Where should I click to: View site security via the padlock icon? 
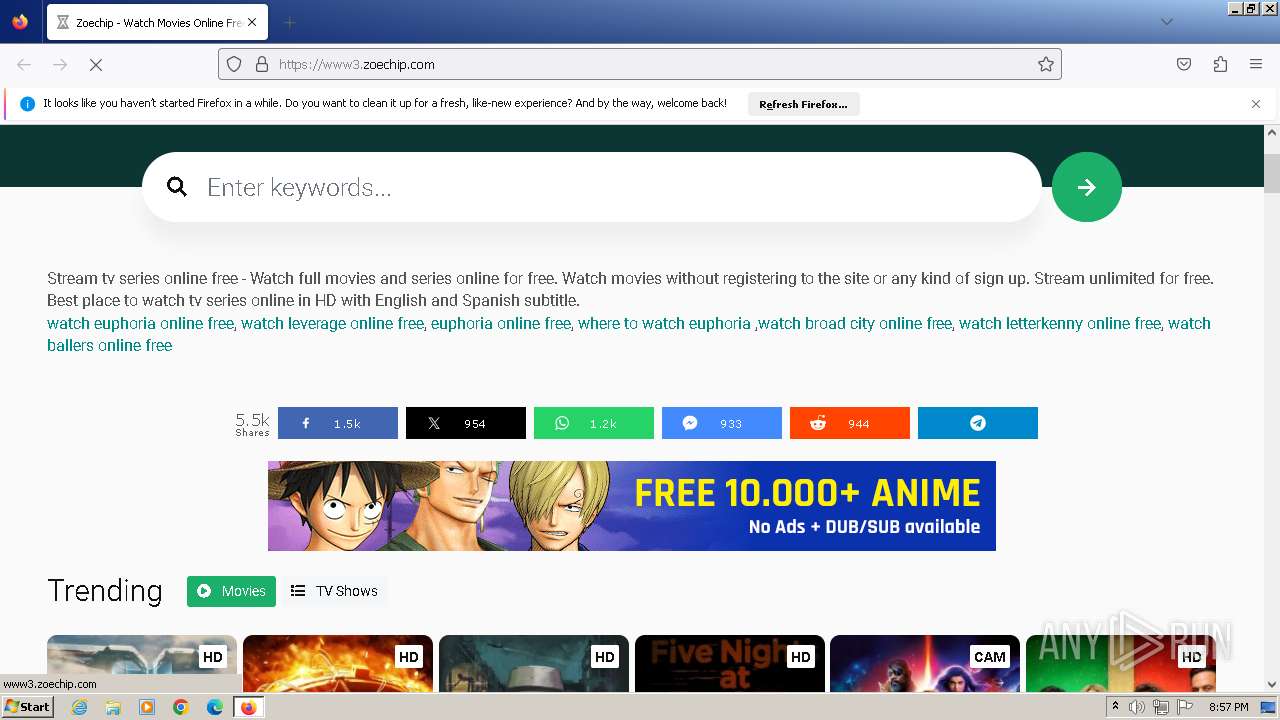coord(262,64)
